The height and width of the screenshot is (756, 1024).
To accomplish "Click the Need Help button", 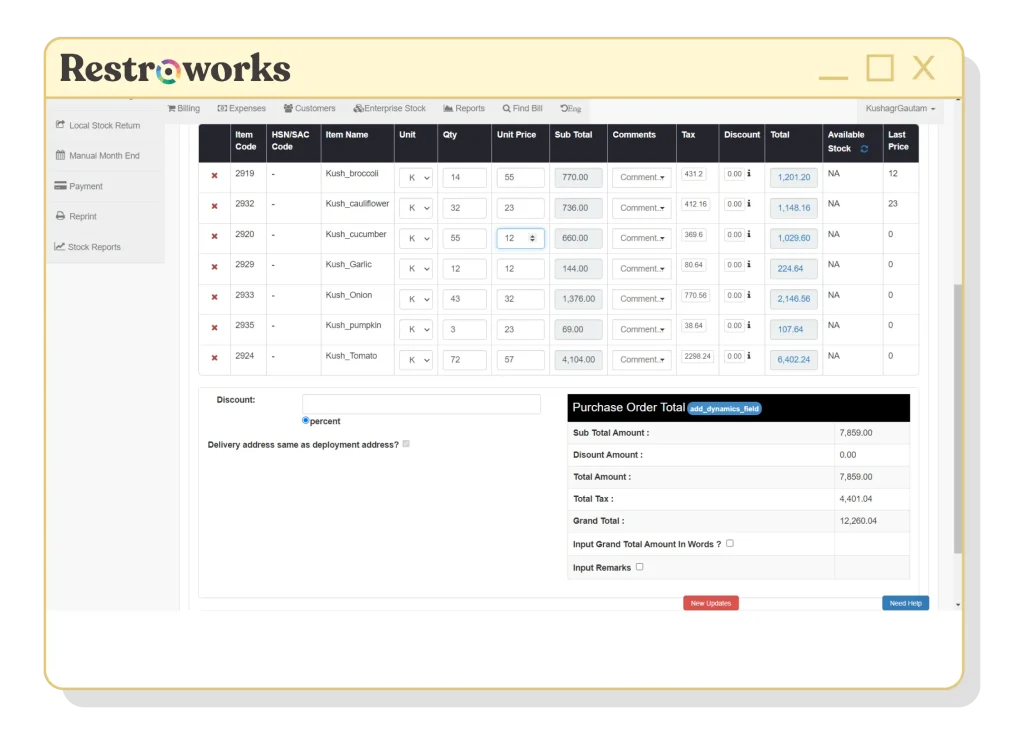I will click(x=904, y=603).
